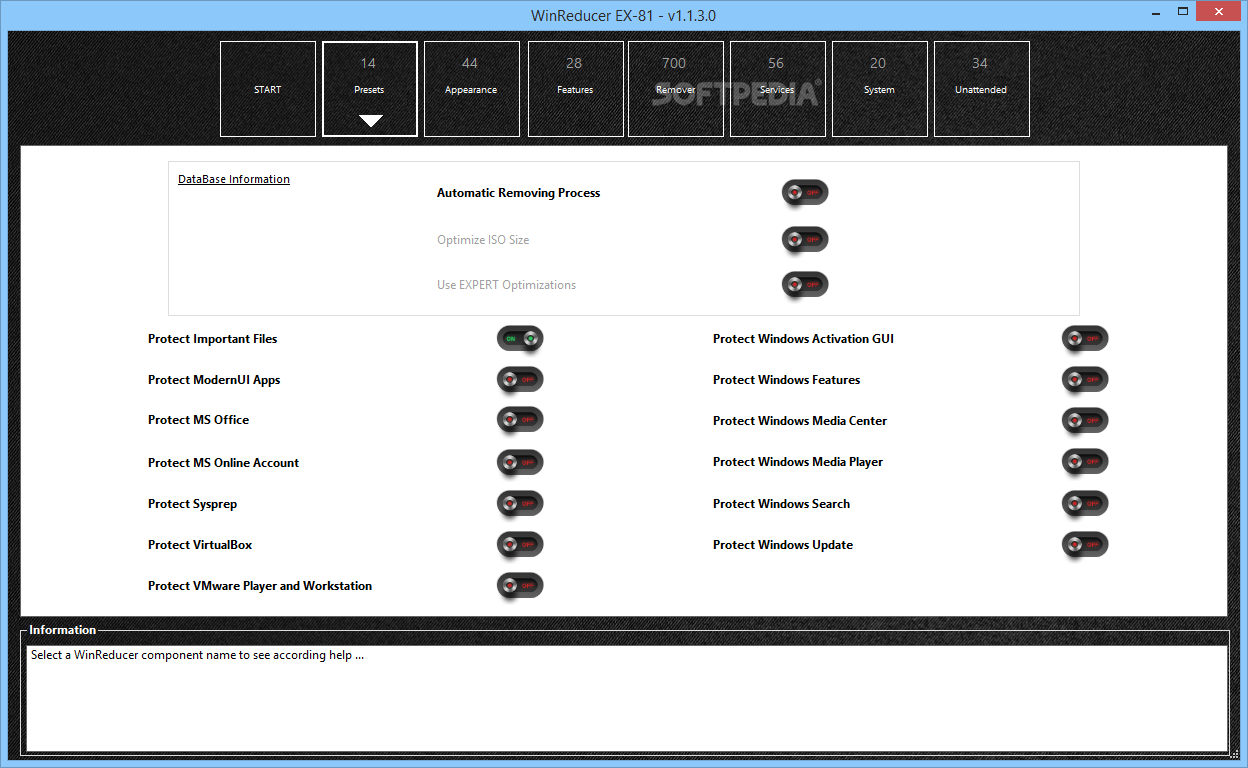1248x768 pixels.
Task: Open the Features tile
Action: click(x=576, y=89)
